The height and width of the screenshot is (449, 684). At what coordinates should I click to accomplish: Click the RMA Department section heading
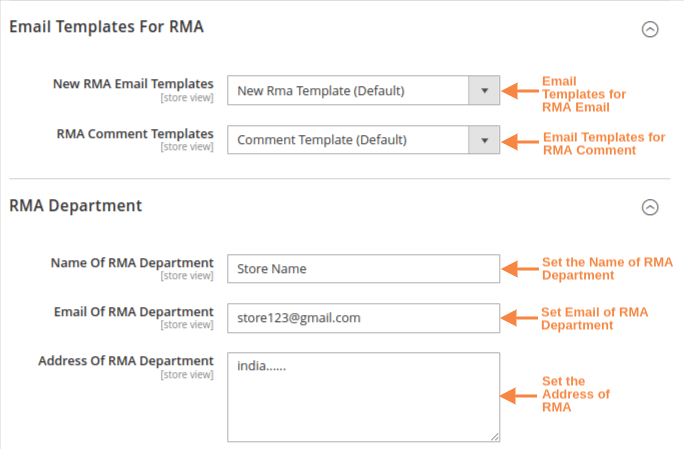click(76, 206)
